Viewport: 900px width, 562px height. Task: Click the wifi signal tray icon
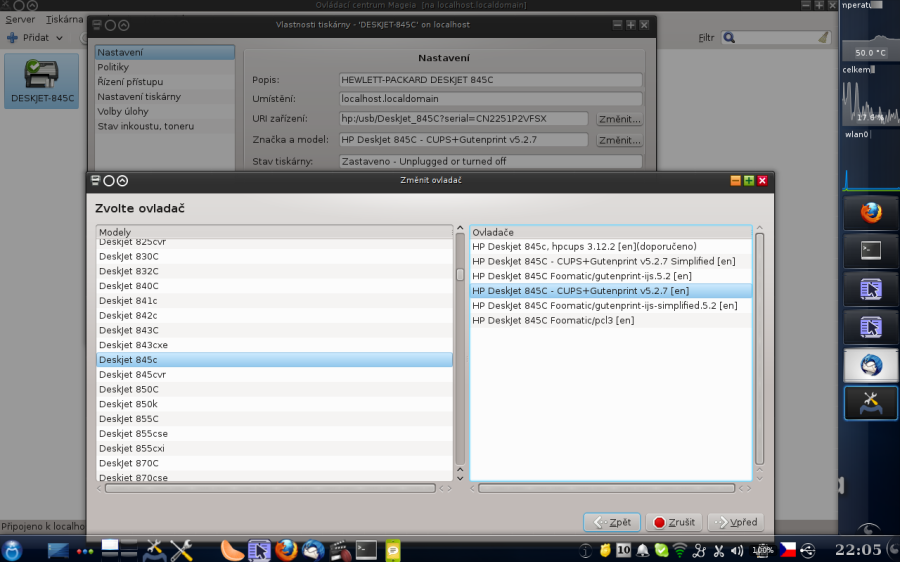[x=680, y=551]
